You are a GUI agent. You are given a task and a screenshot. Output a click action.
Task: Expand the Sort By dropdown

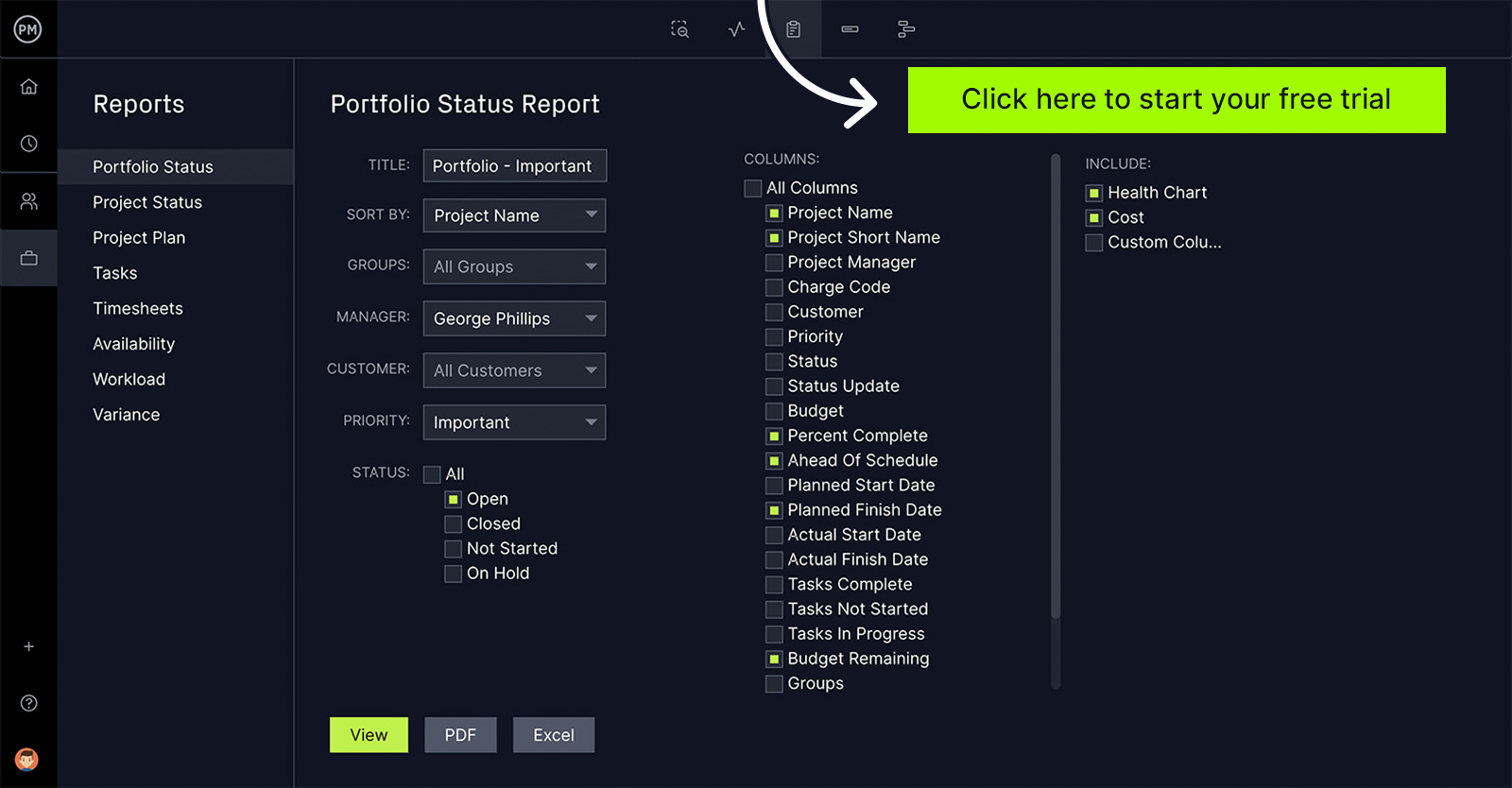click(x=514, y=215)
